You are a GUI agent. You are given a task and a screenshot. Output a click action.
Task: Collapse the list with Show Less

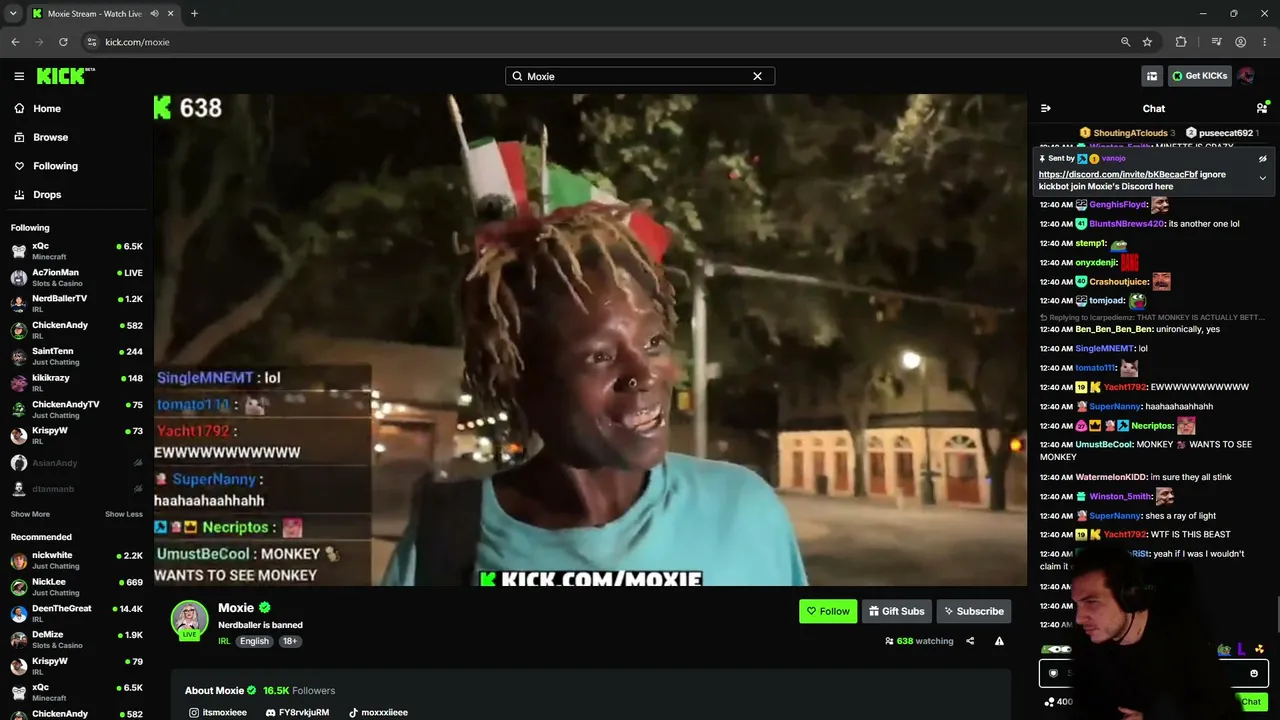coord(124,514)
